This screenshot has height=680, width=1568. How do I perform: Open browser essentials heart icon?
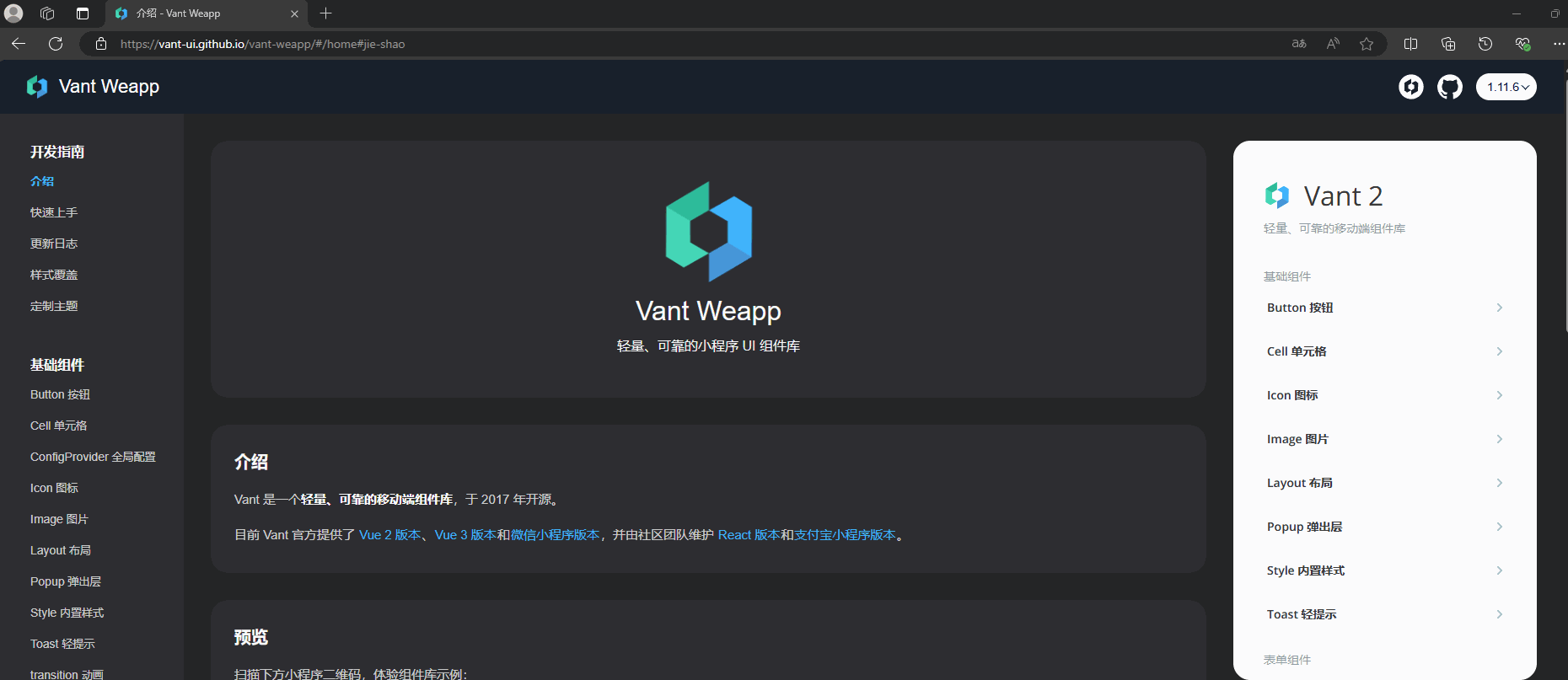[x=1522, y=44]
